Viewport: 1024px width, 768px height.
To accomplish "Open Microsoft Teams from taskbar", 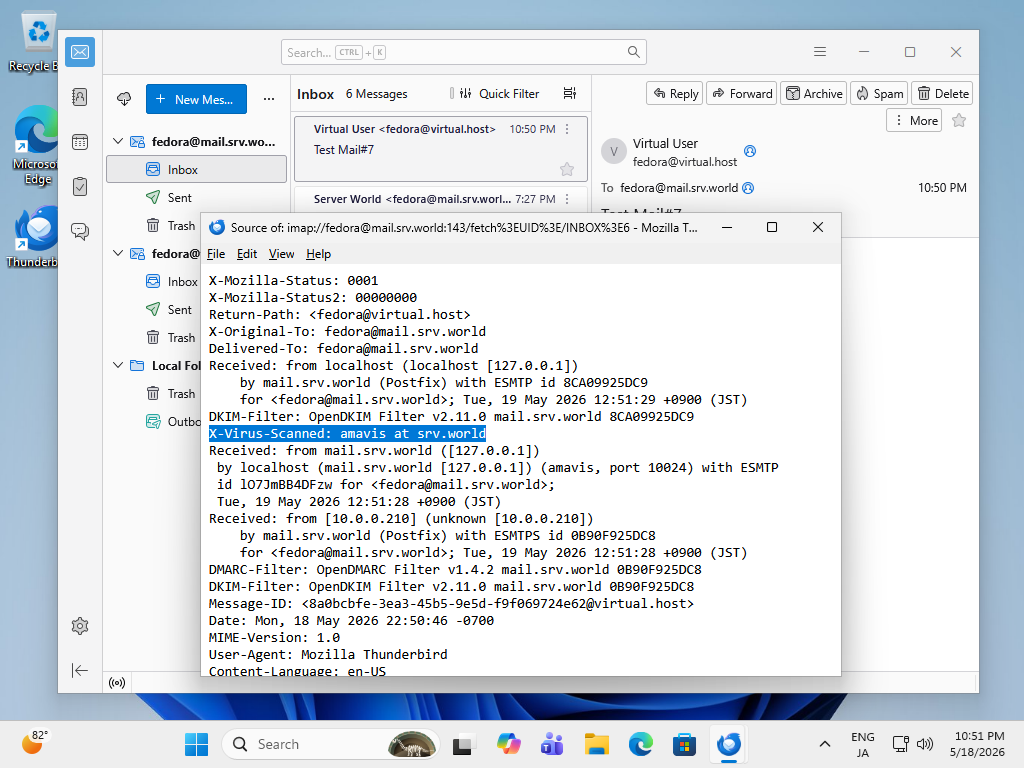I will coord(552,744).
